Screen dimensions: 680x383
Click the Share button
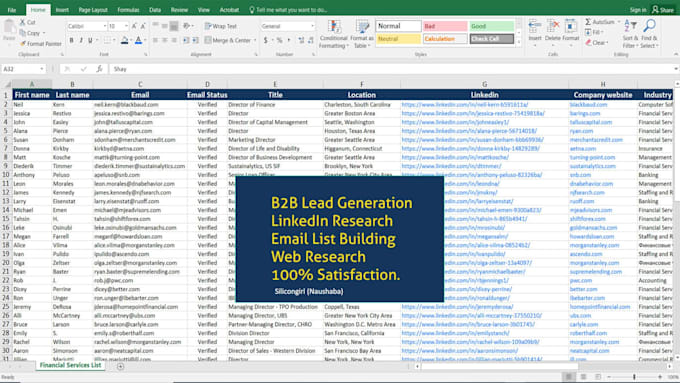tap(663, 10)
